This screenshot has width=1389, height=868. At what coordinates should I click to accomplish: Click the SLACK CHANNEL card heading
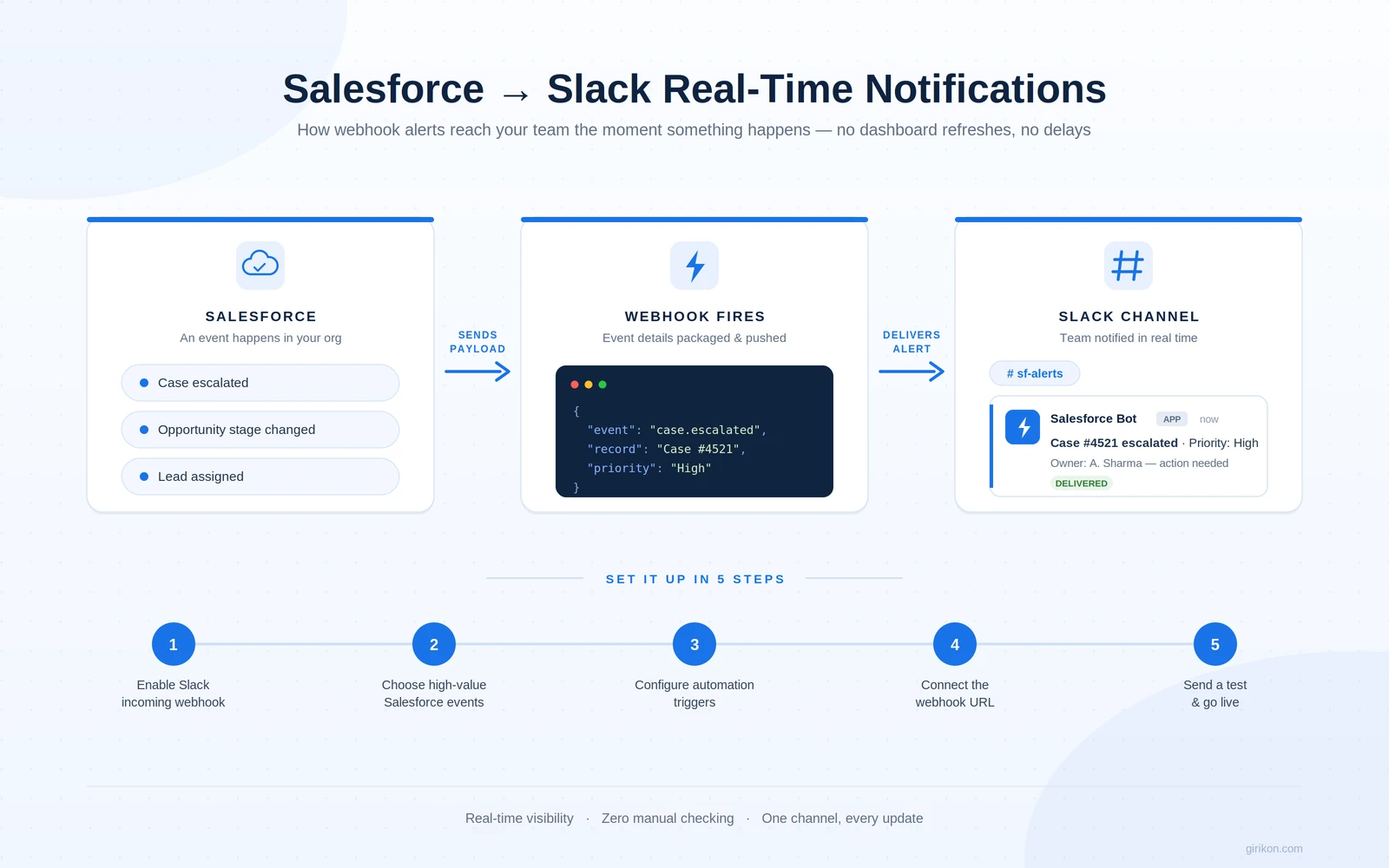(1129, 317)
